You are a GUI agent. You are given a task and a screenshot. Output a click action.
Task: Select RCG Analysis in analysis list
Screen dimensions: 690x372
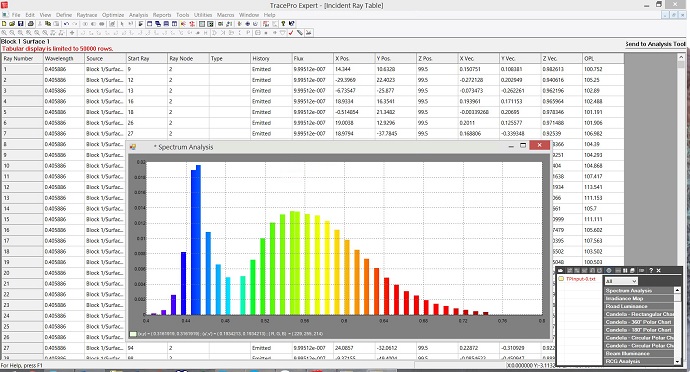tap(639, 361)
